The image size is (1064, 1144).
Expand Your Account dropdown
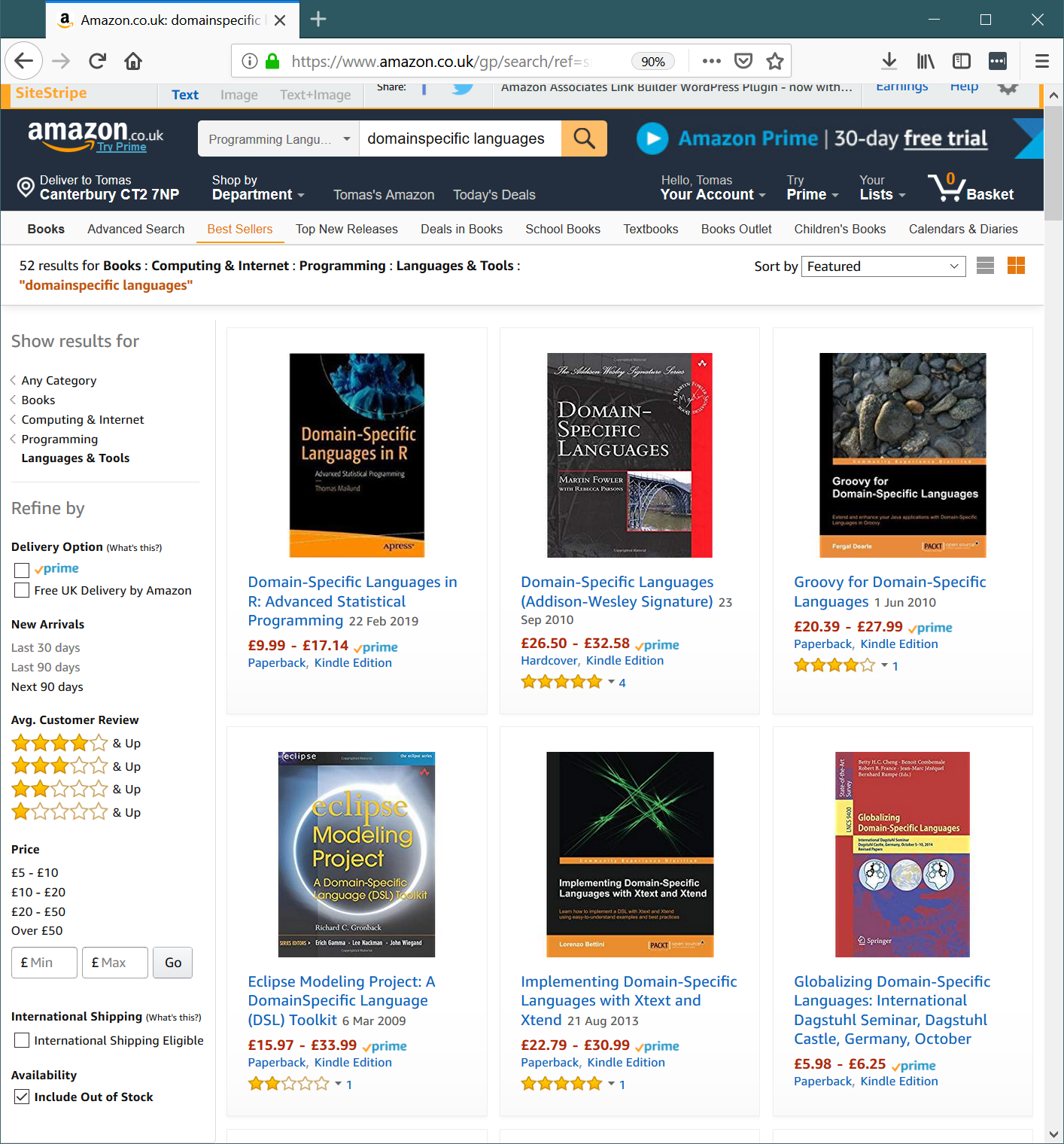pyautogui.click(x=713, y=187)
